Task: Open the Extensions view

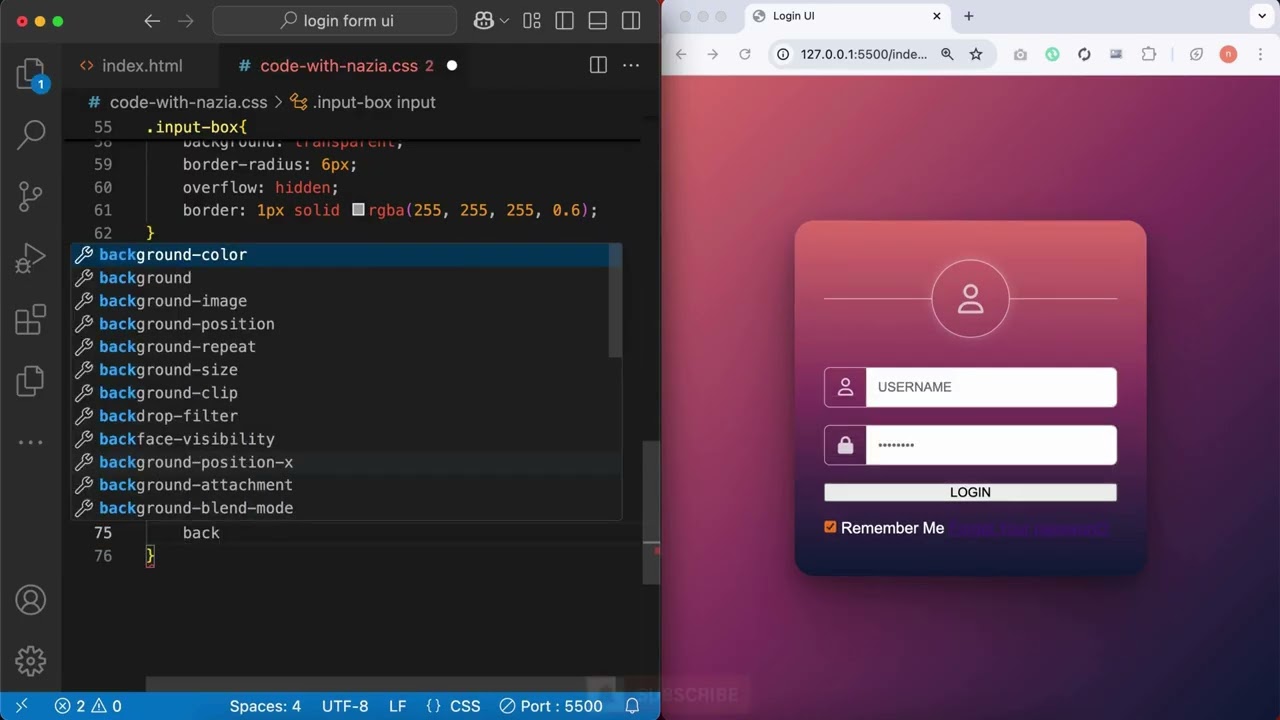Action: [x=31, y=319]
